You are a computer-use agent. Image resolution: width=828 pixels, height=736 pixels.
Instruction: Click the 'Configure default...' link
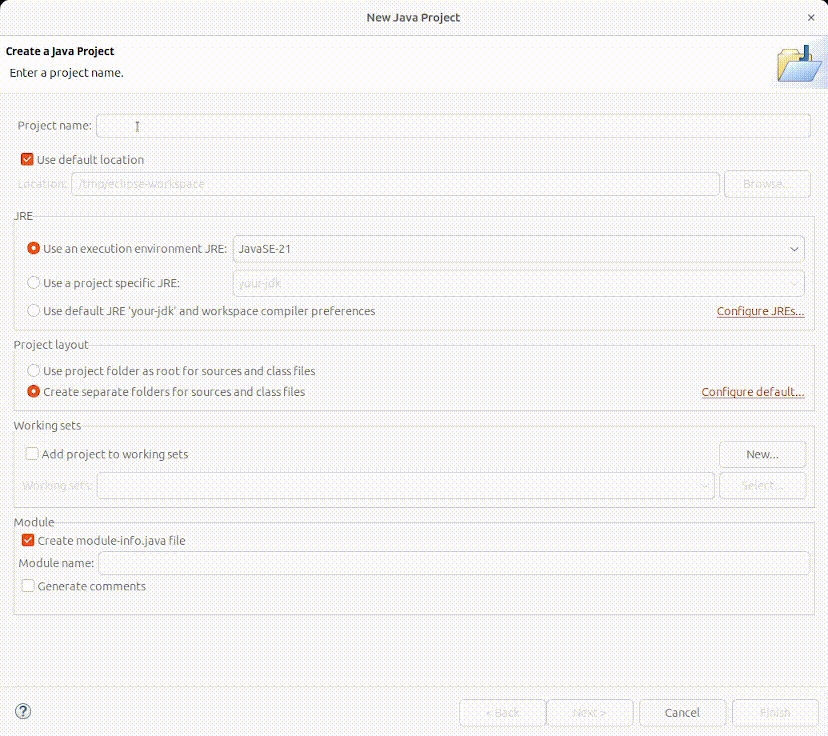coord(753,391)
